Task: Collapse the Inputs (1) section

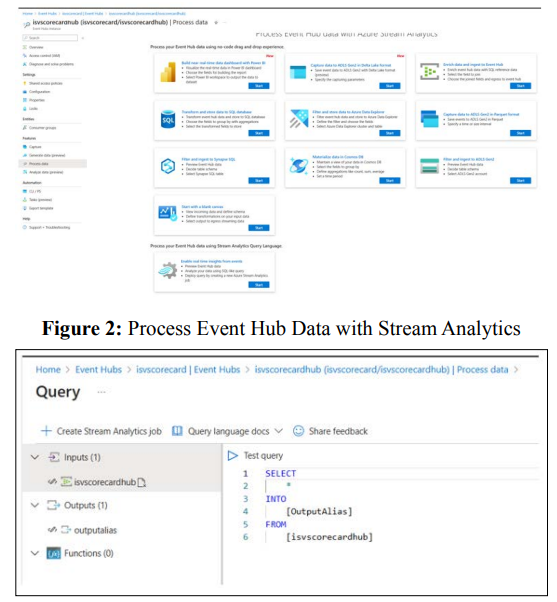Action: [35, 457]
